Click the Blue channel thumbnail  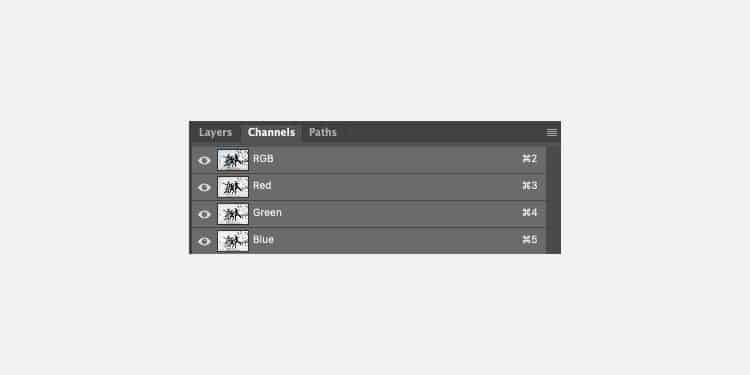pyautogui.click(x=233, y=241)
